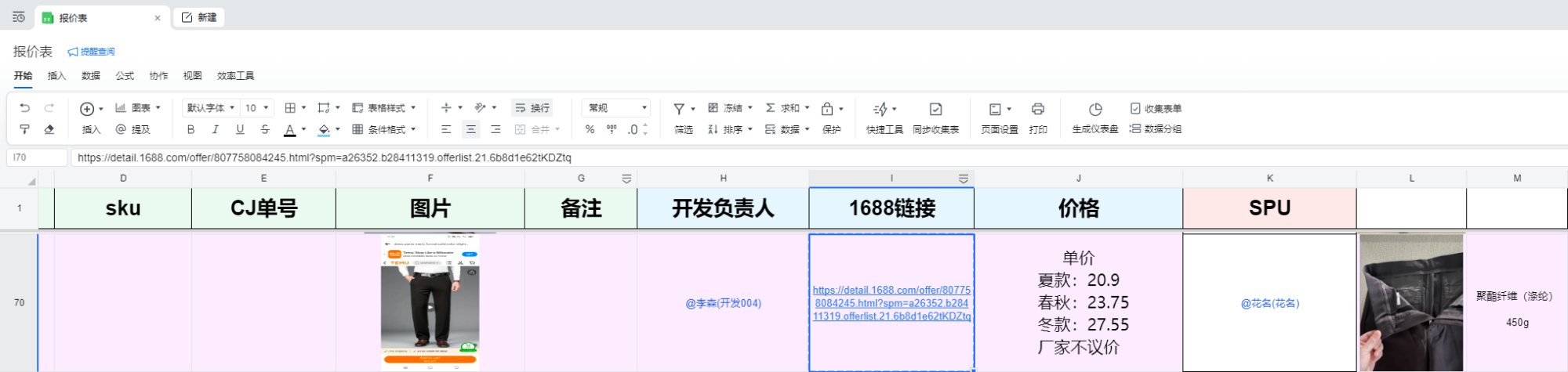
Task: Click the sync collection form icon
Action: coord(935,109)
